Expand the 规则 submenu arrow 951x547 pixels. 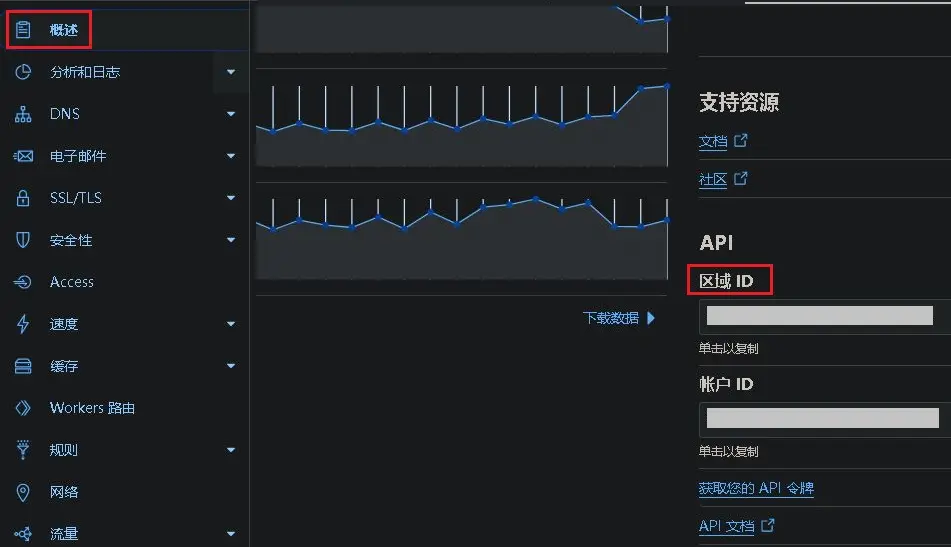[x=231, y=450]
